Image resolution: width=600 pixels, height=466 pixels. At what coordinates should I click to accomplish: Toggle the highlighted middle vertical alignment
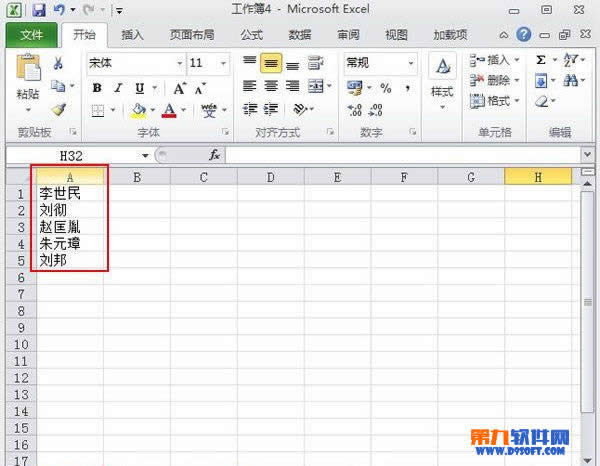(x=271, y=63)
